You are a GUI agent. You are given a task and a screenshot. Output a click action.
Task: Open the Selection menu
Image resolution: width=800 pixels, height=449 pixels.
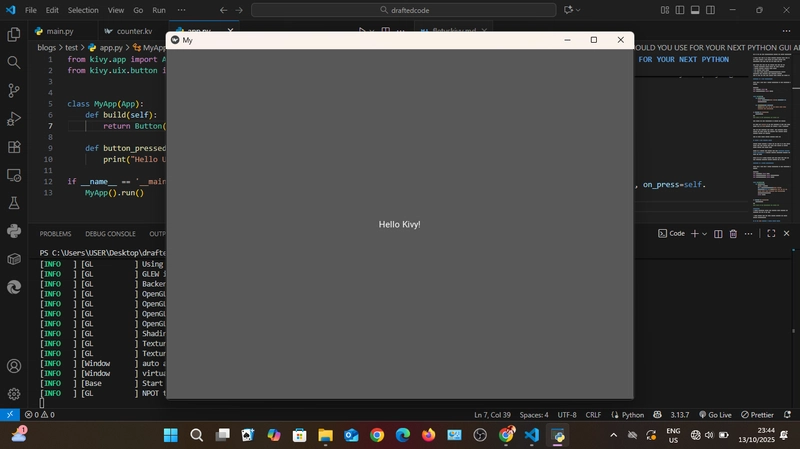[x=82, y=10]
